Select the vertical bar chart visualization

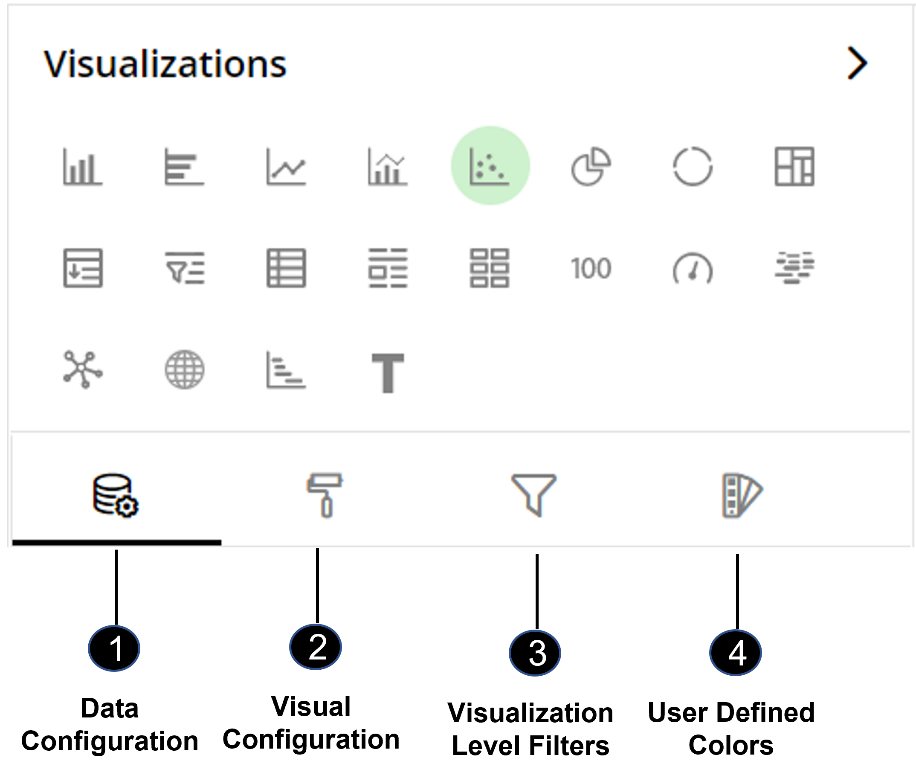pos(82,167)
